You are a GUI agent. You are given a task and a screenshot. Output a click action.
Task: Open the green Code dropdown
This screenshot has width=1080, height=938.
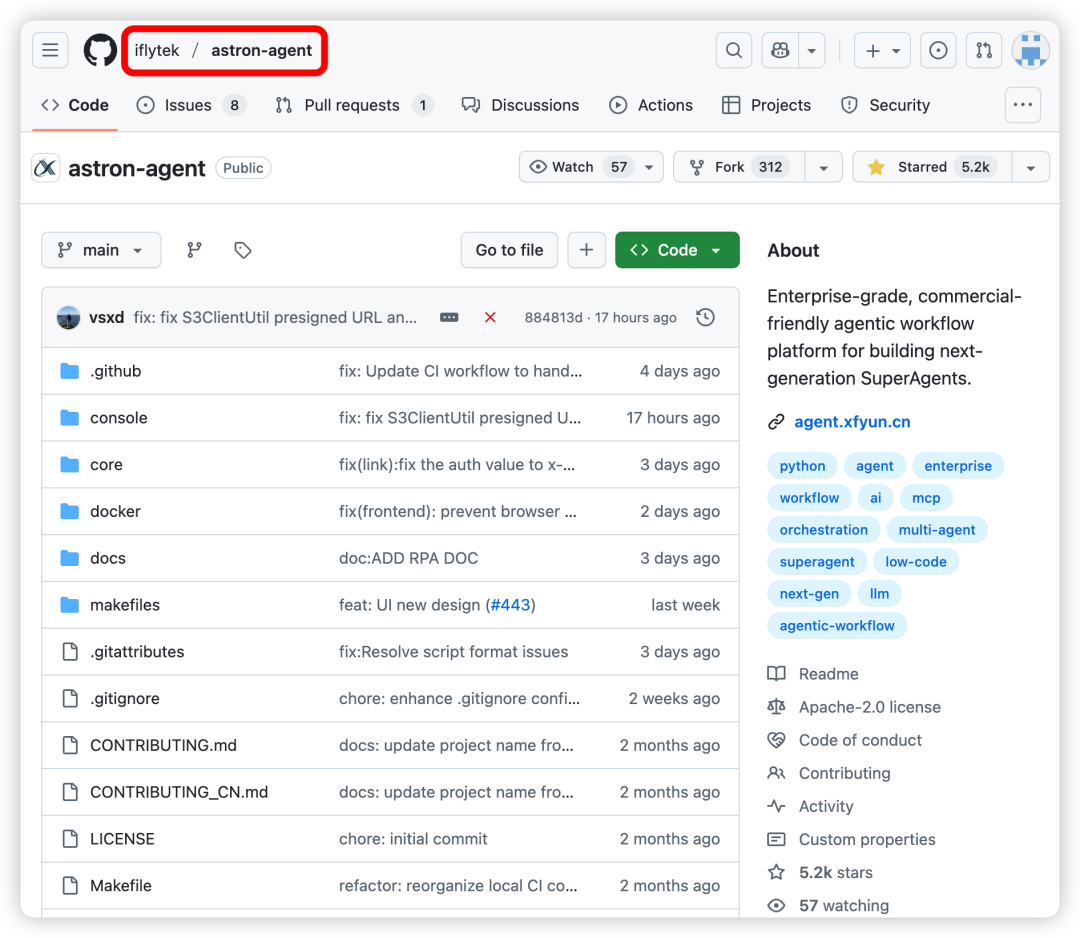[676, 250]
